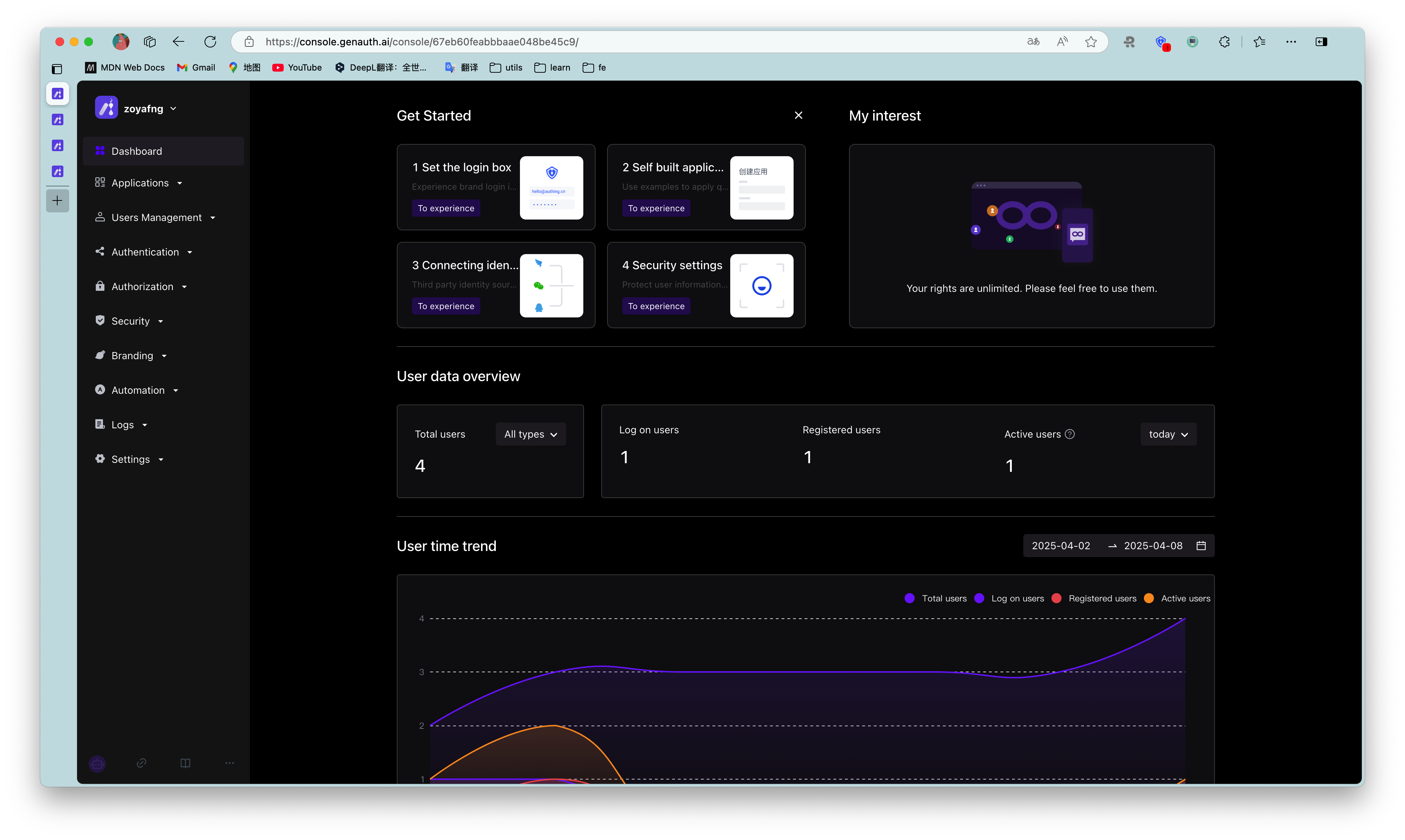Click the 2025-04-02 start date field

point(1061,545)
